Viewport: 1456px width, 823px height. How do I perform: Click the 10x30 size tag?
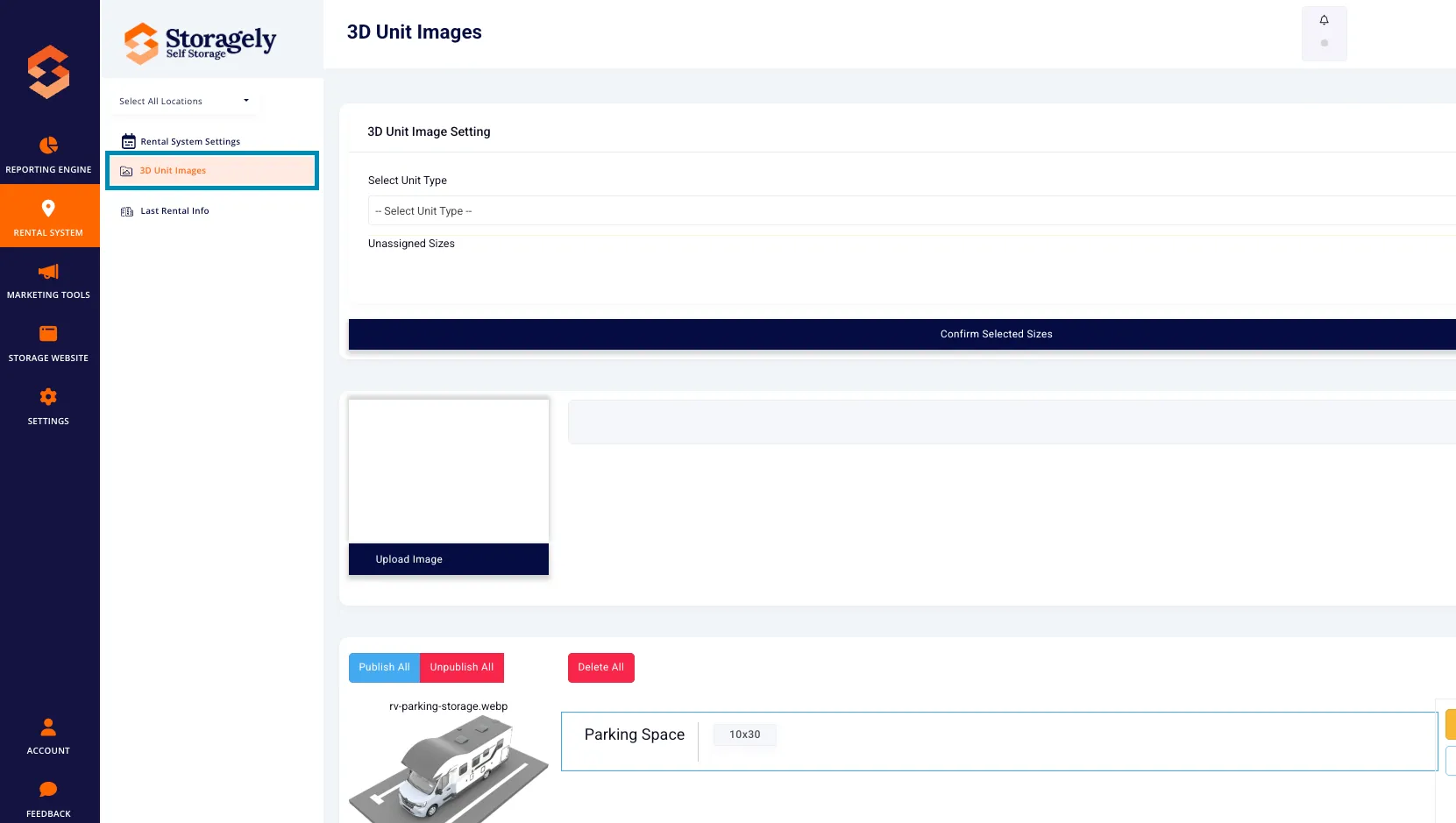point(745,734)
